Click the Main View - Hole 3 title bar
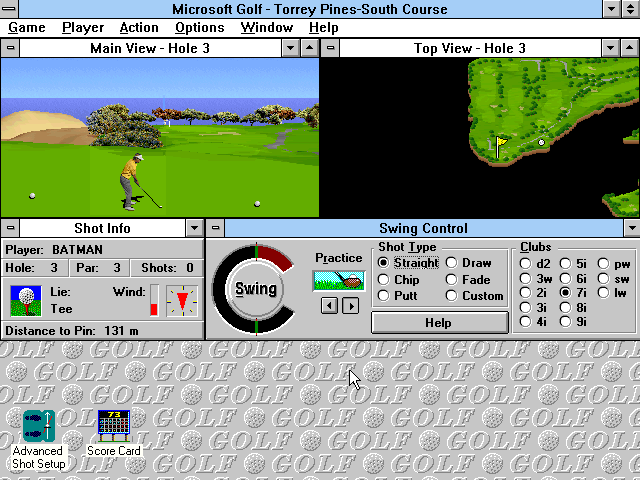 pyautogui.click(x=150, y=48)
